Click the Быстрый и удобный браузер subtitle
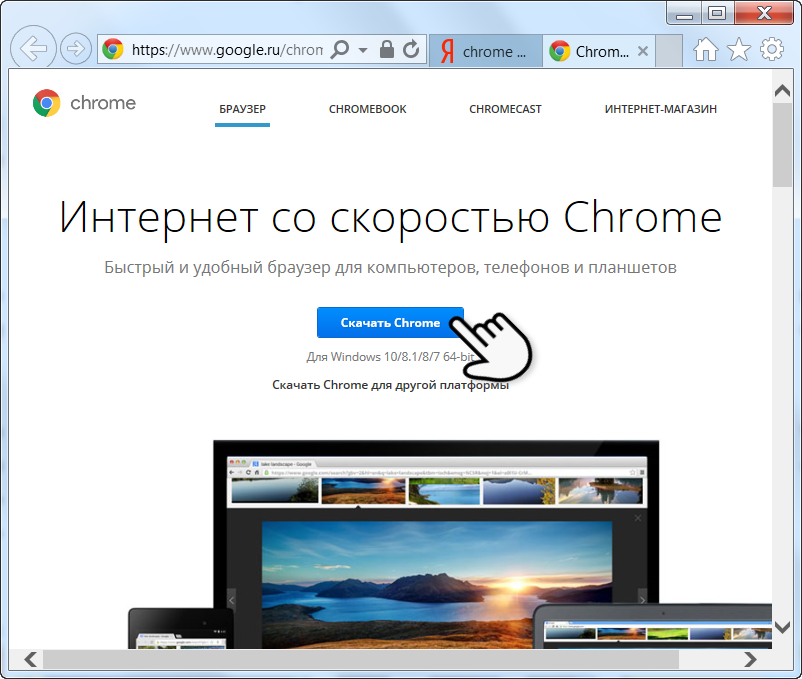 point(390,267)
